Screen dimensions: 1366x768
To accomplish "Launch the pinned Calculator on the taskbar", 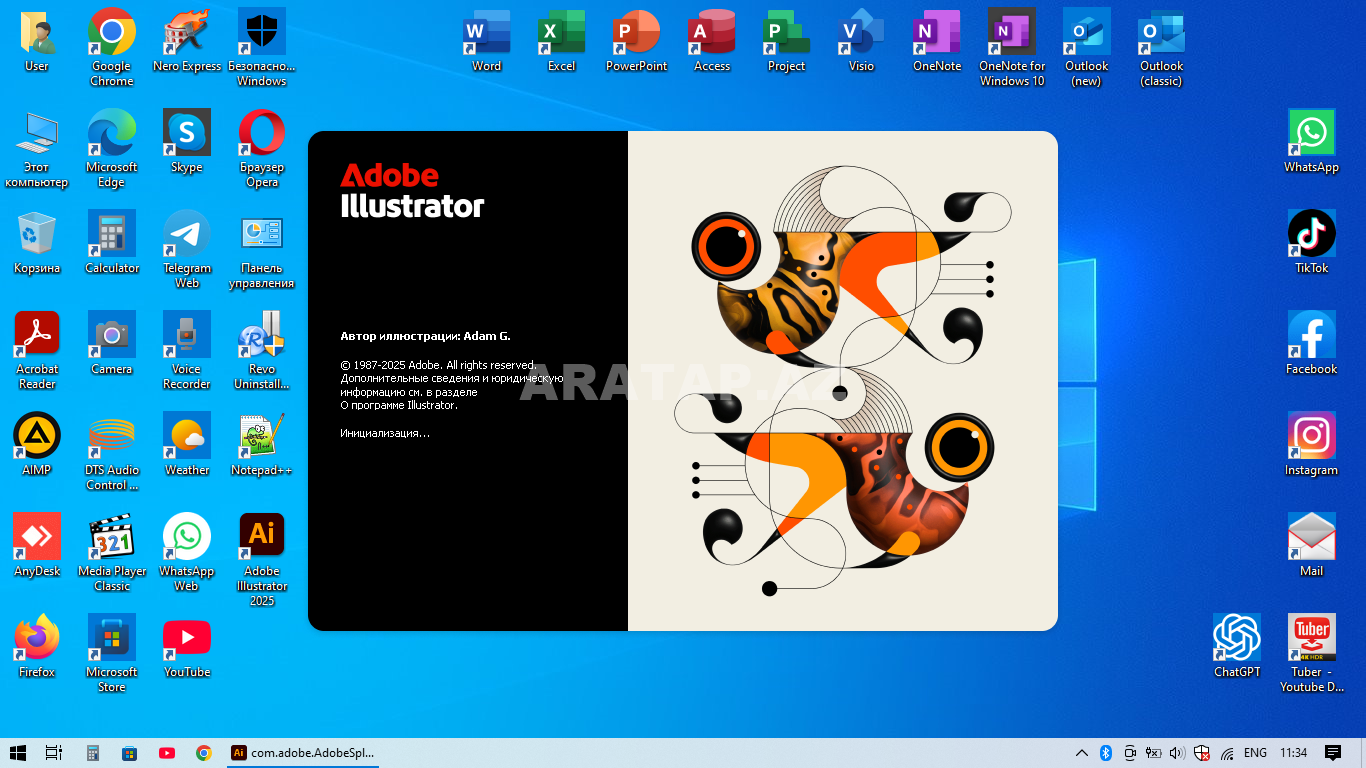I will pos(92,753).
